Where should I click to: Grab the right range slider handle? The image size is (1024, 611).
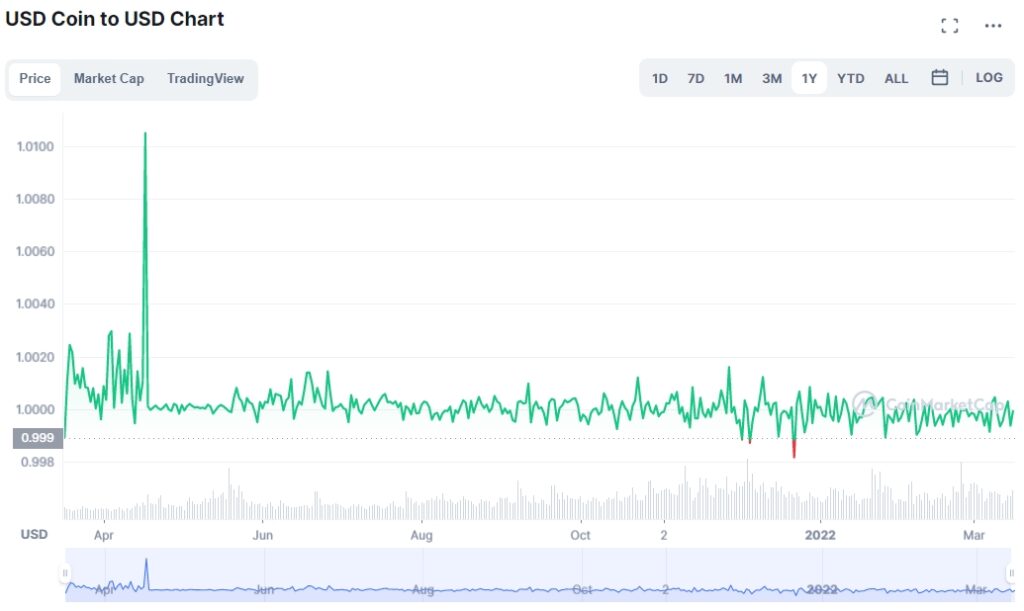point(1011,573)
